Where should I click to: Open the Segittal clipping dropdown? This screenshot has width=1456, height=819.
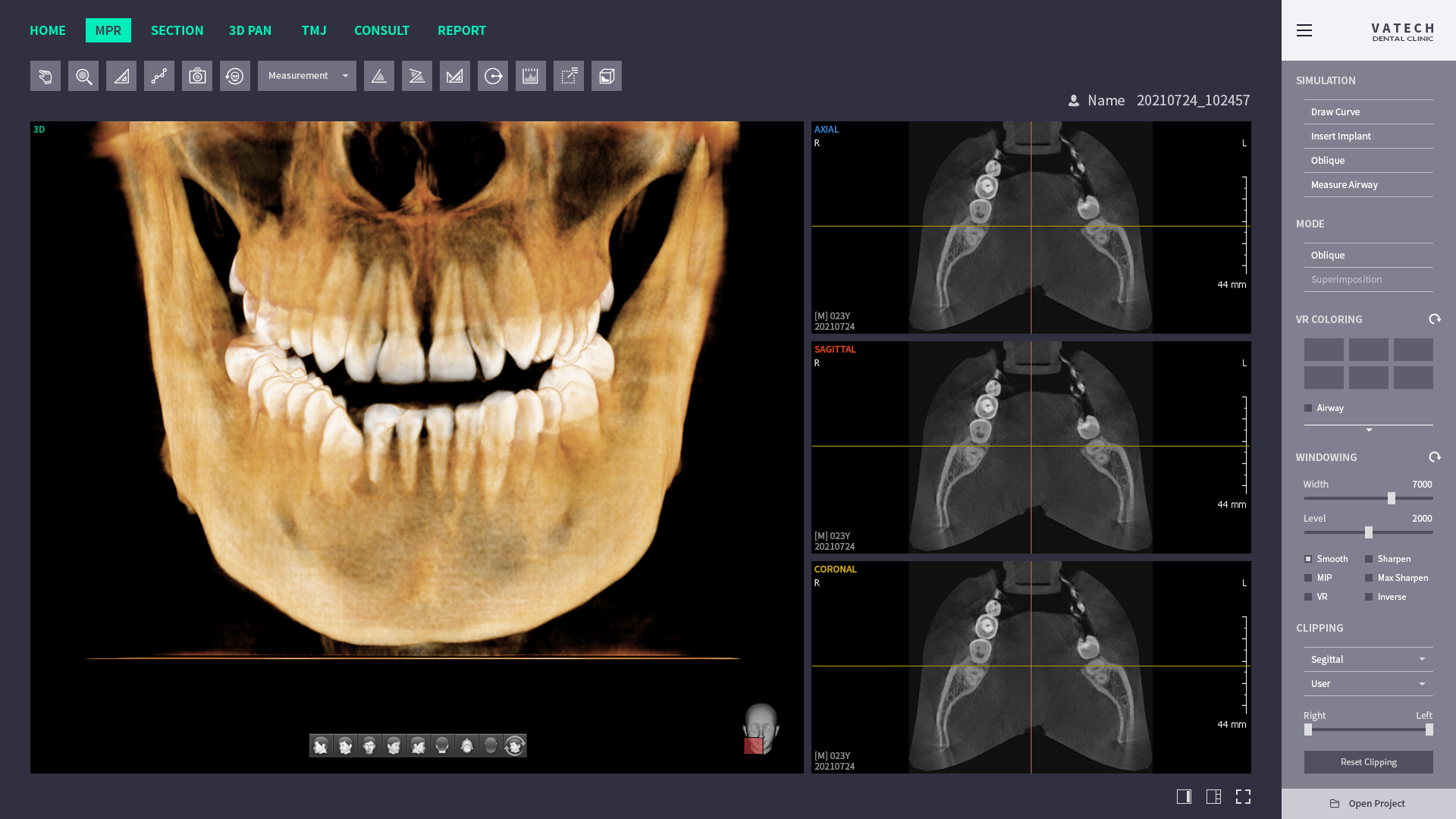[x=1369, y=660]
